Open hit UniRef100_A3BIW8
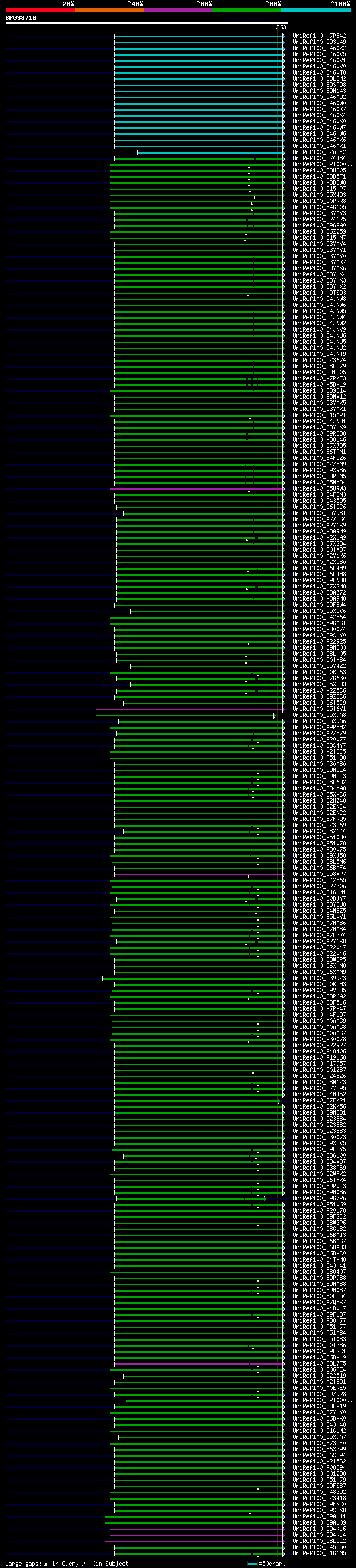356x1568 pixels. (319, 182)
